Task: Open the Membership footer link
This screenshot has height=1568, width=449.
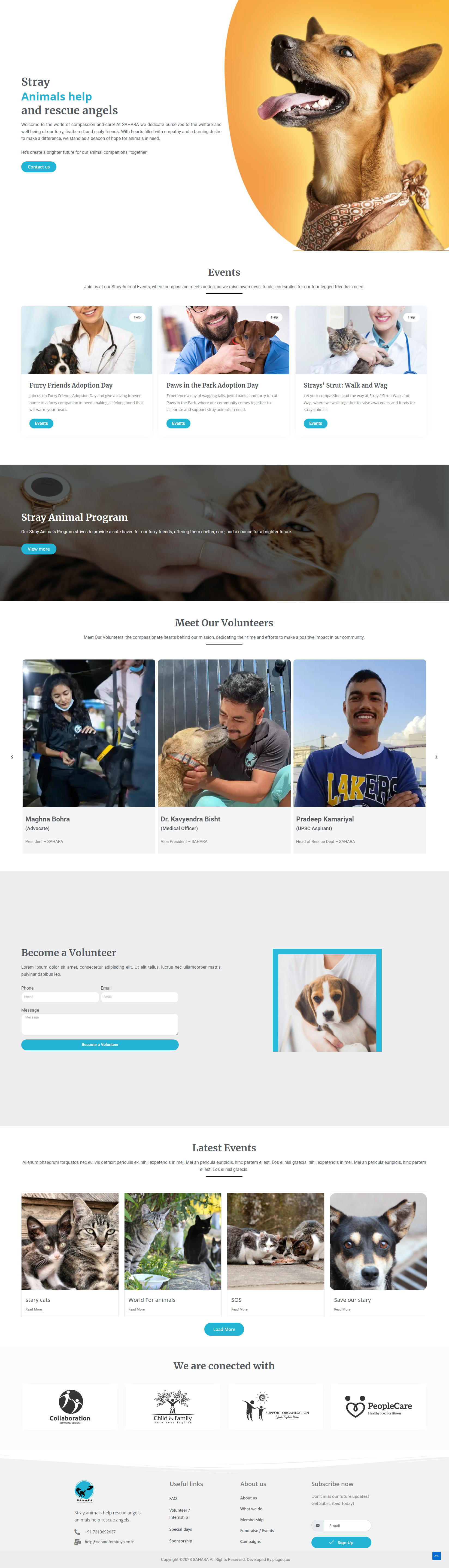Action: pyautogui.click(x=252, y=1520)
